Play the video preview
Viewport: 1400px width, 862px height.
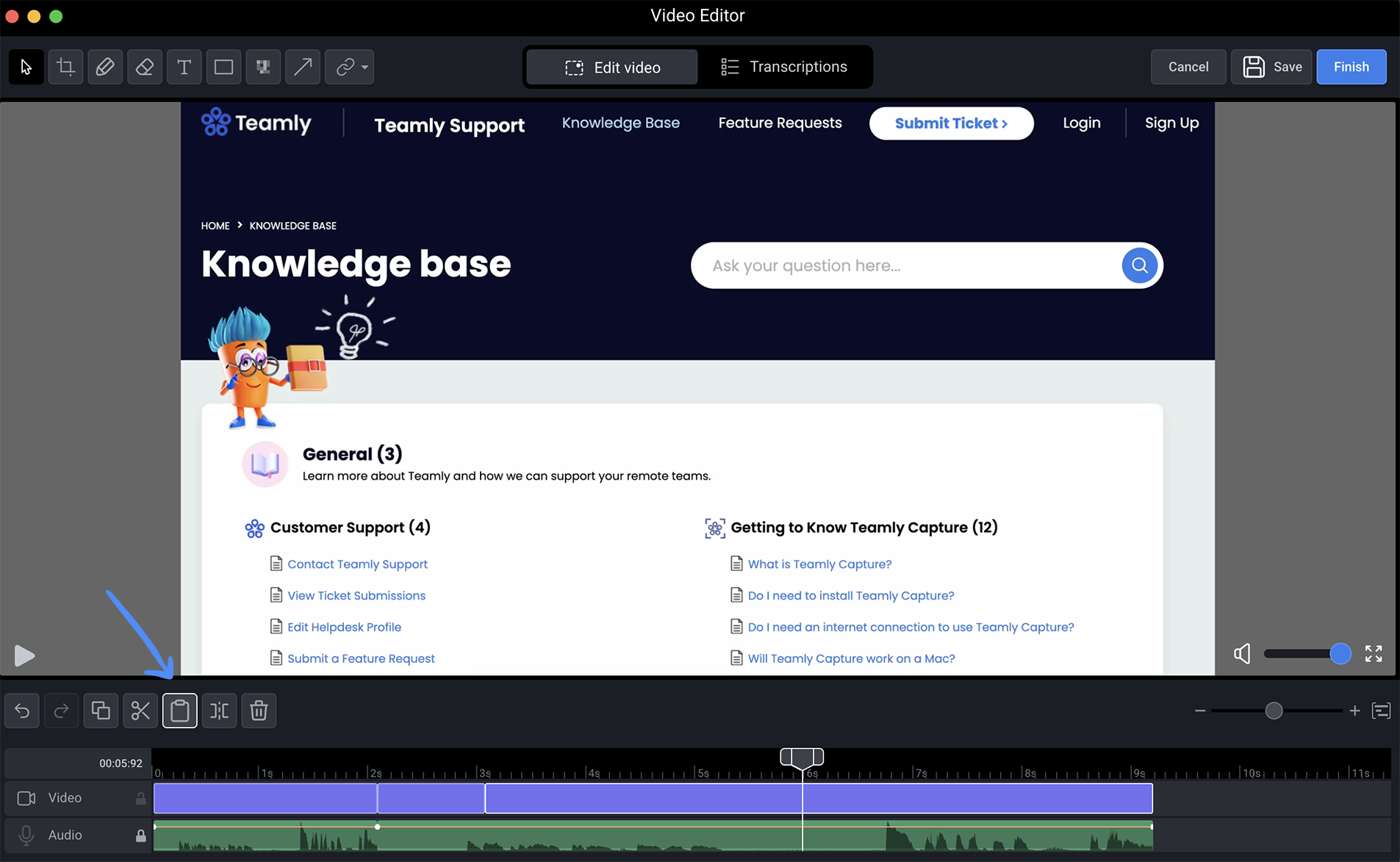tap(24, 655)
